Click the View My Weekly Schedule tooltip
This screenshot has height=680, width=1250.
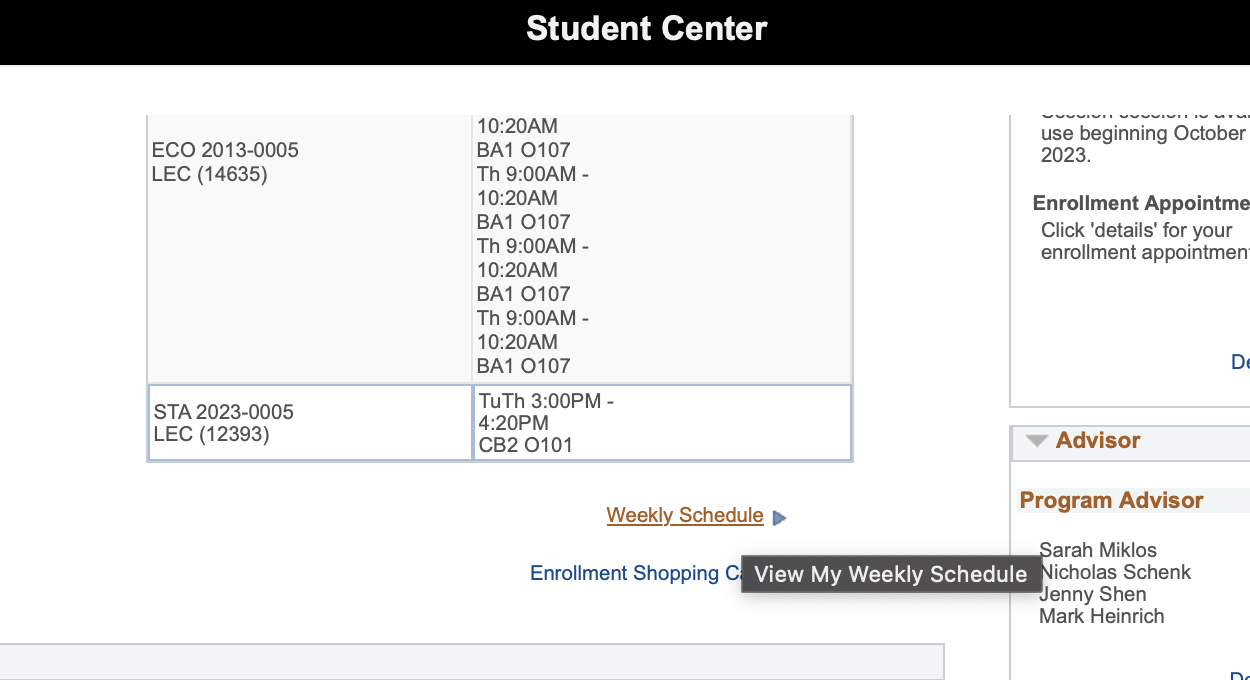click(890, 574)
